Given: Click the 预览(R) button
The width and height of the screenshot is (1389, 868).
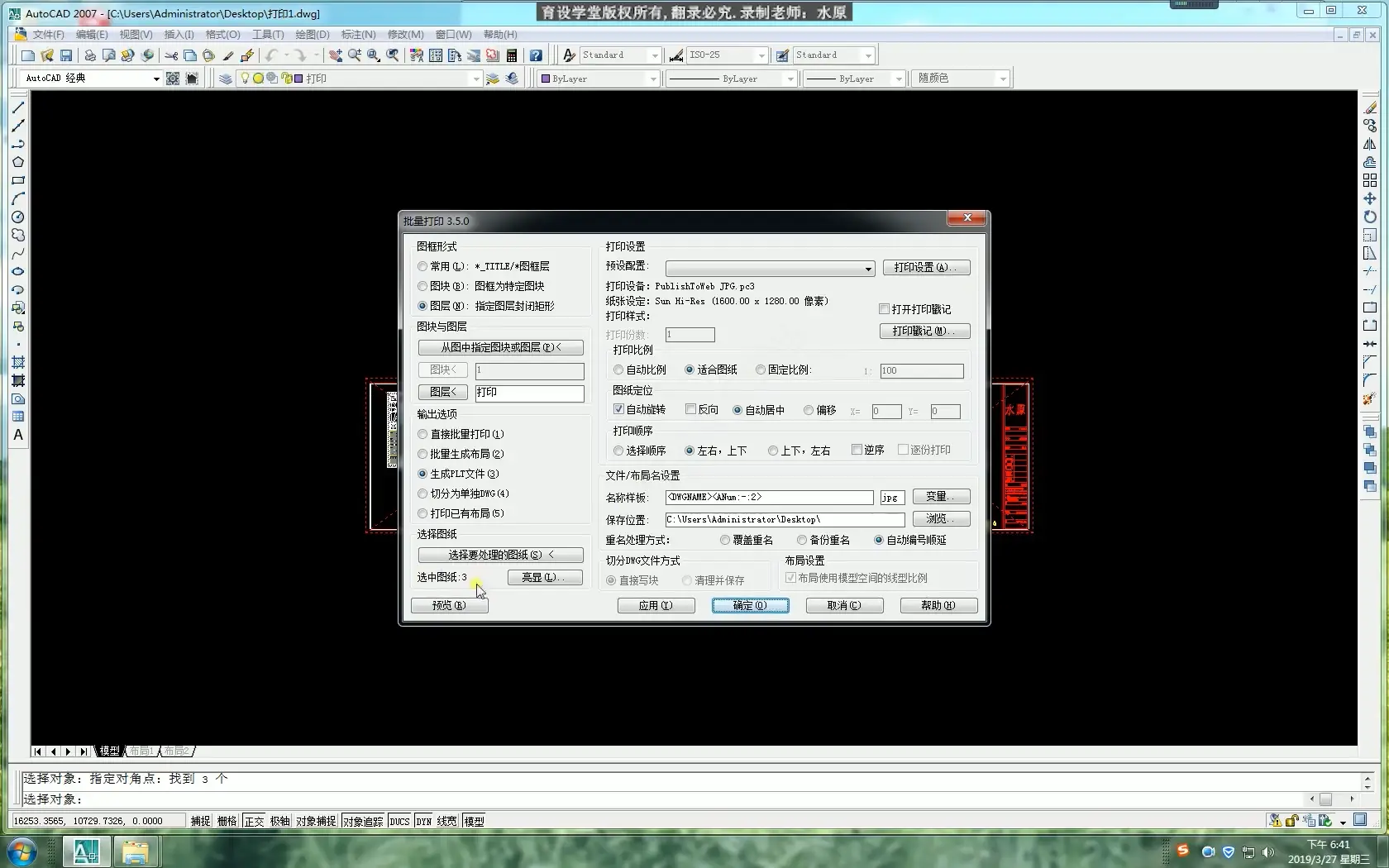Looking at the screenshot, I should pyautogui.click(x=449, y=605).
